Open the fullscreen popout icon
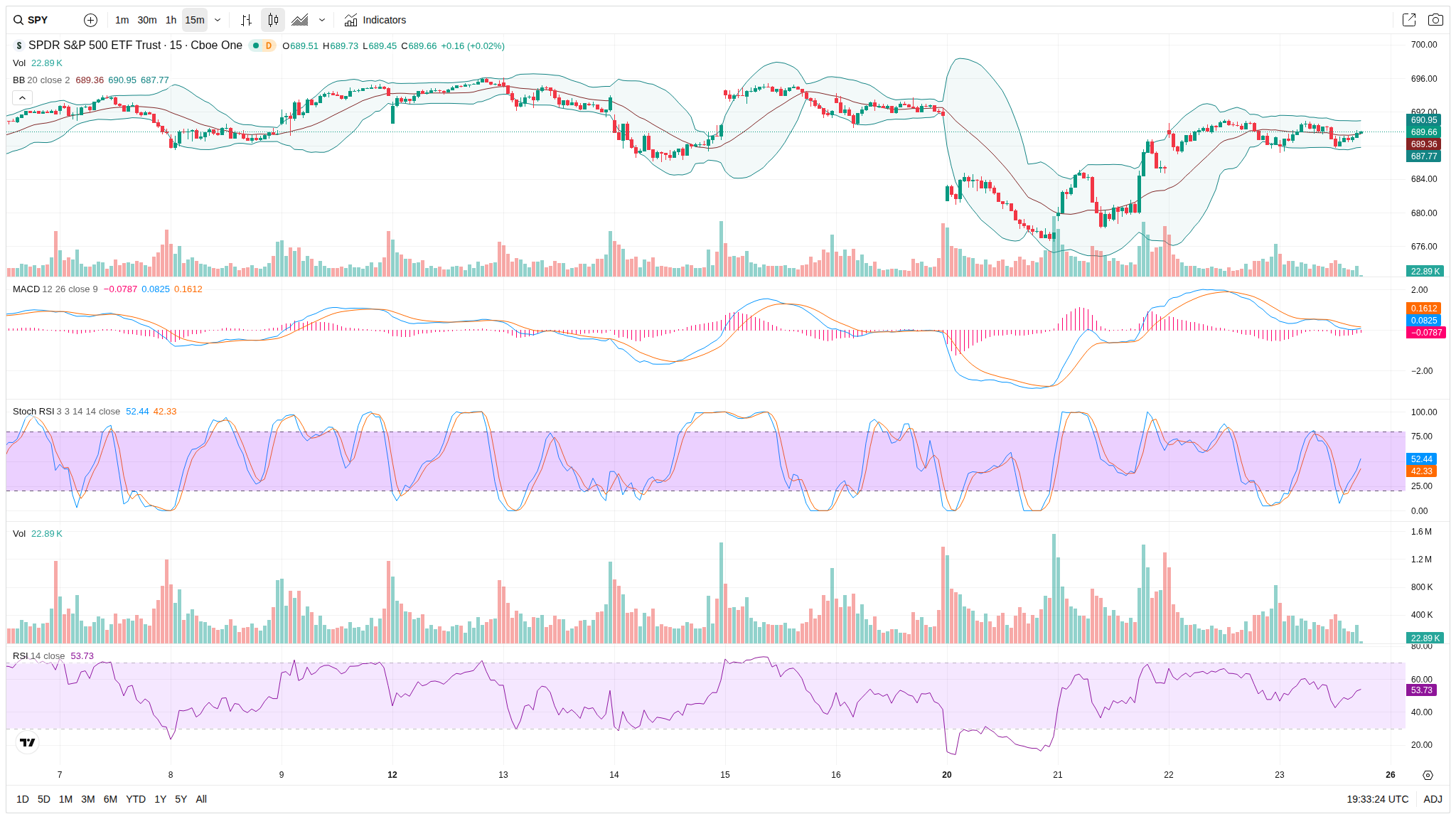Image resolution: width=1456 pixels, height=819 pixels. [x=1408, y=20]
